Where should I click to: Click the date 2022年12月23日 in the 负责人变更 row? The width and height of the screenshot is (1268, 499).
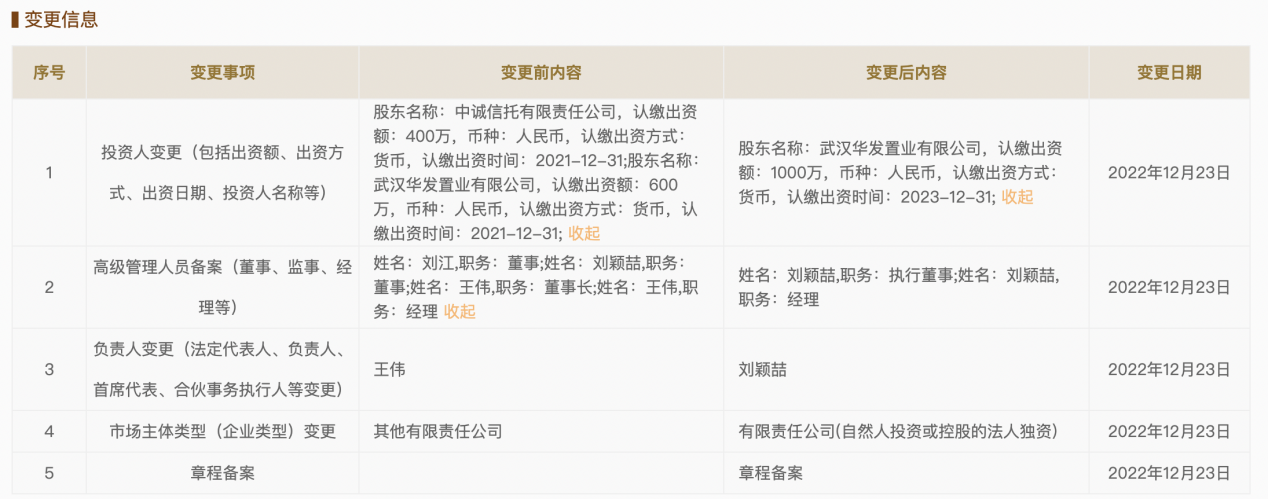[x=1169, y=369]
